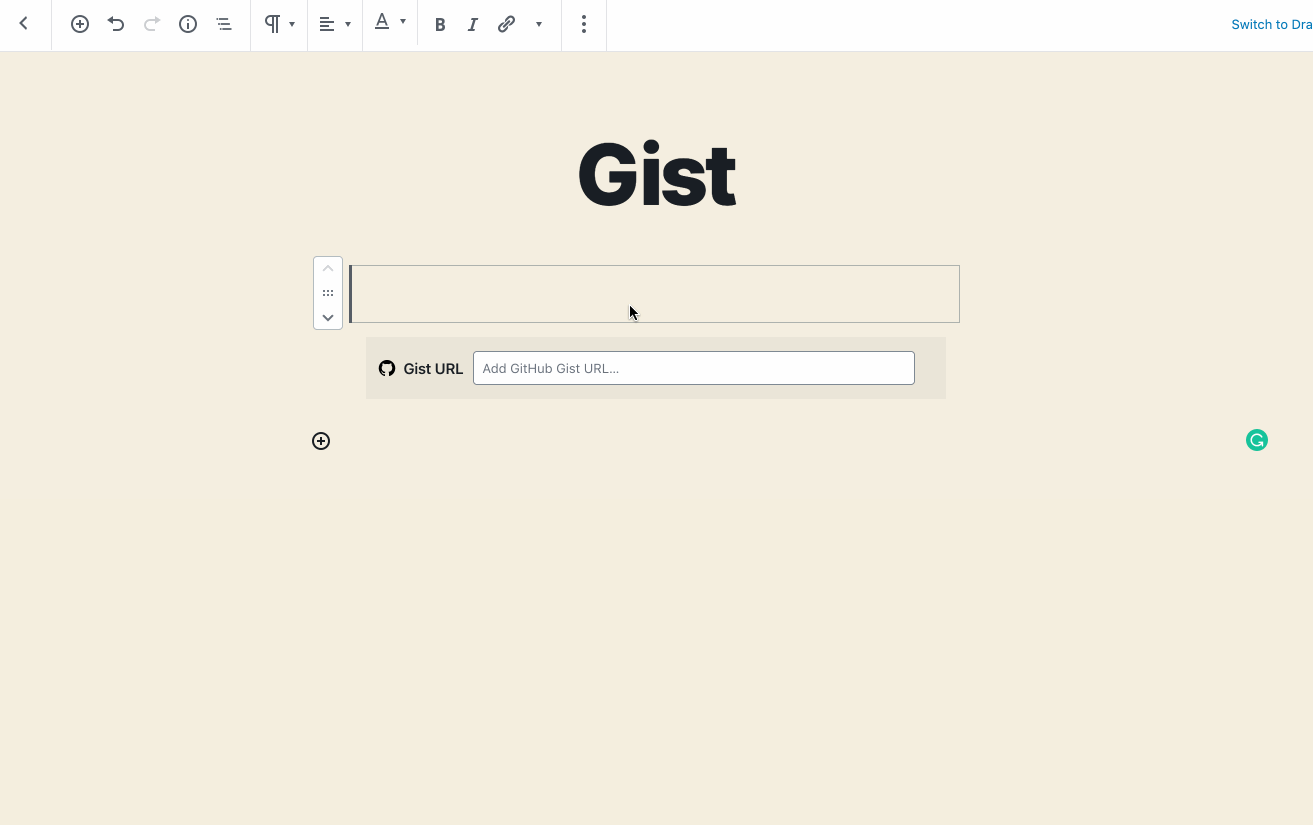Open the Grammarly icon

click(1256, 440)
